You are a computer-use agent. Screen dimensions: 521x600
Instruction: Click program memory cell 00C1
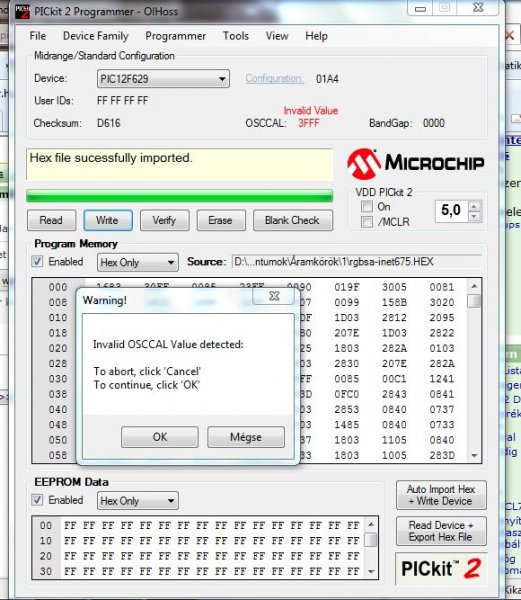coord(394,379)
